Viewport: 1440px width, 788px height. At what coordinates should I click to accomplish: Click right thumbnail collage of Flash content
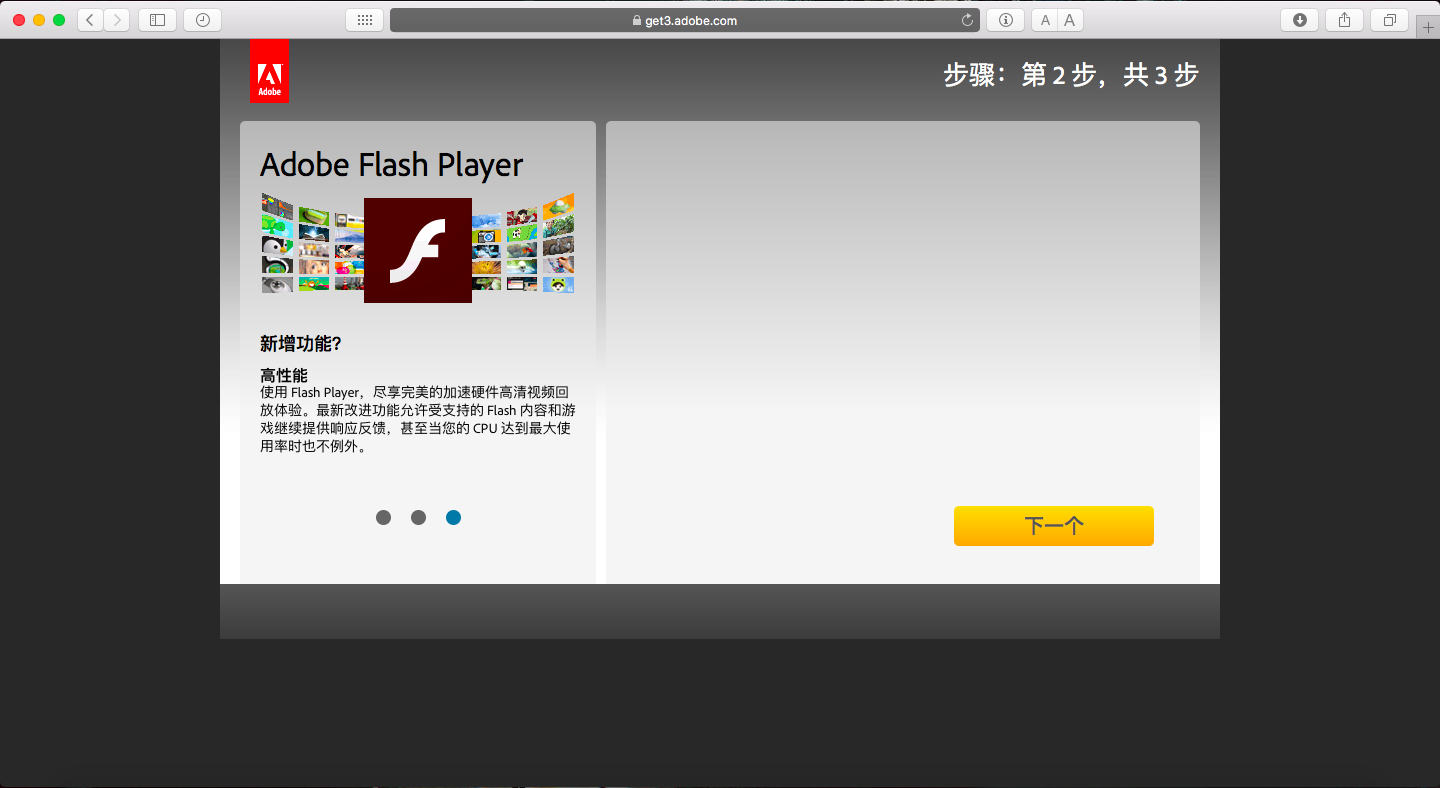point(523,243)
